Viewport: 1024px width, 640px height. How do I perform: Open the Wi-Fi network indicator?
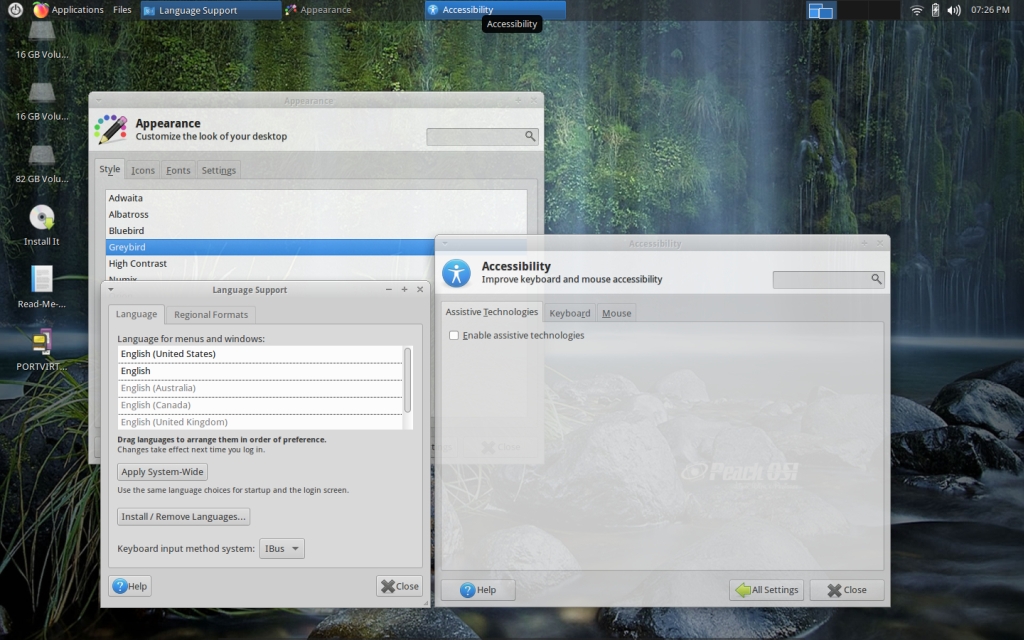pyautogui.click(x=917, y=10)
